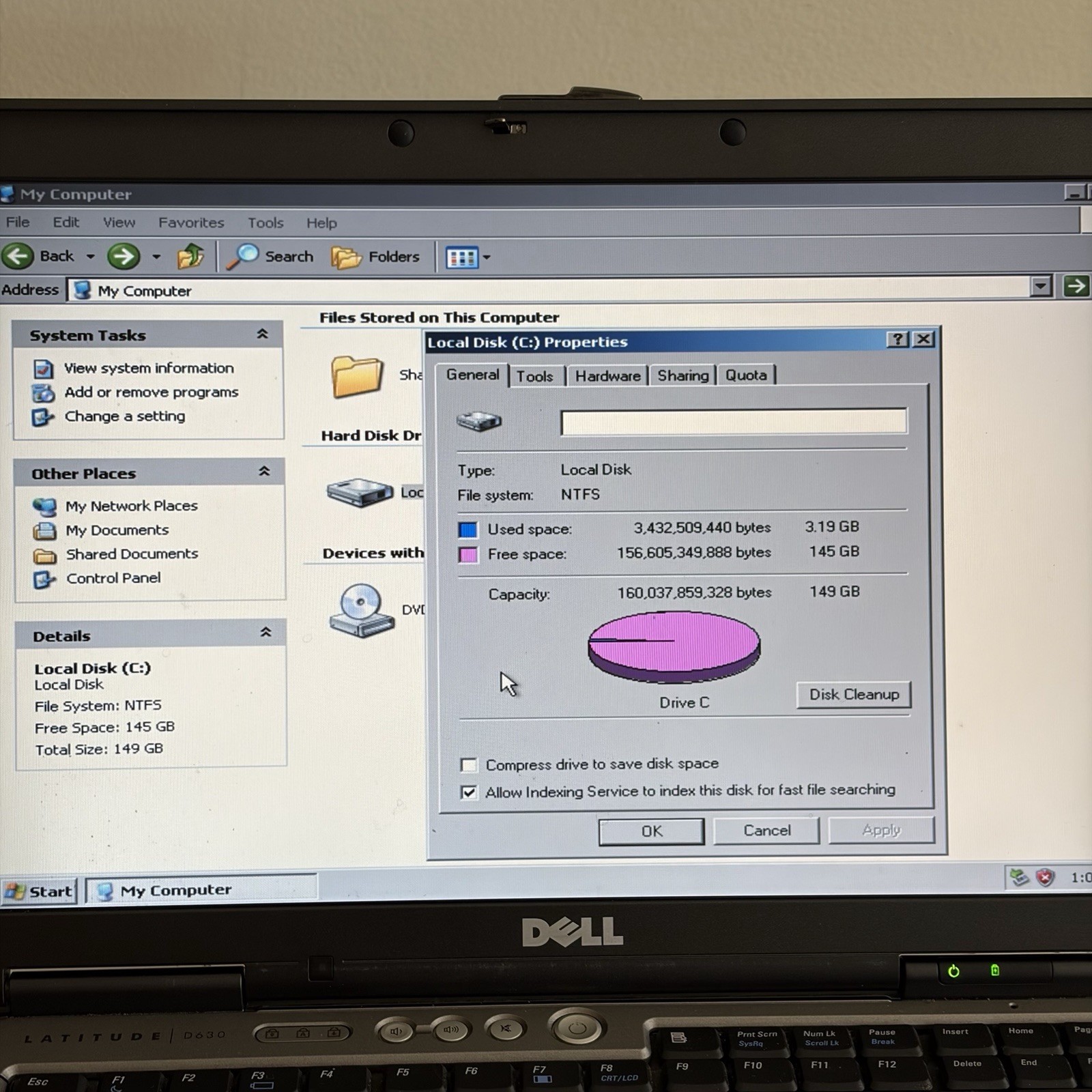Click the Change a setting icon
This screenshot has width=1092, height=1092.
43,417
